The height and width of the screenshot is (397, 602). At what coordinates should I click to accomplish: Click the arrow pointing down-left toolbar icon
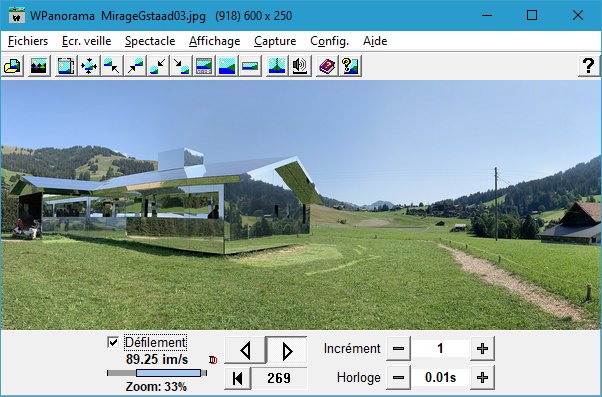click(158, 66)
